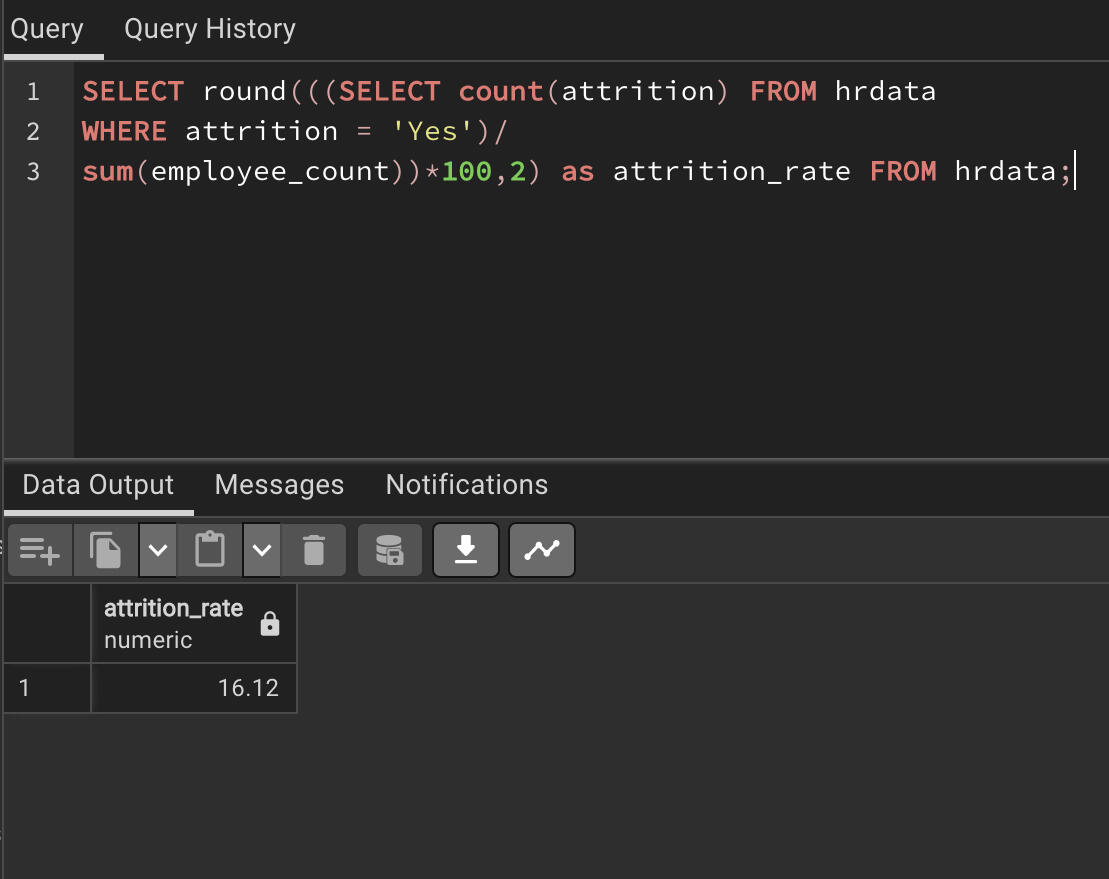Click the empty select-all corner cell

pos(47,623)
